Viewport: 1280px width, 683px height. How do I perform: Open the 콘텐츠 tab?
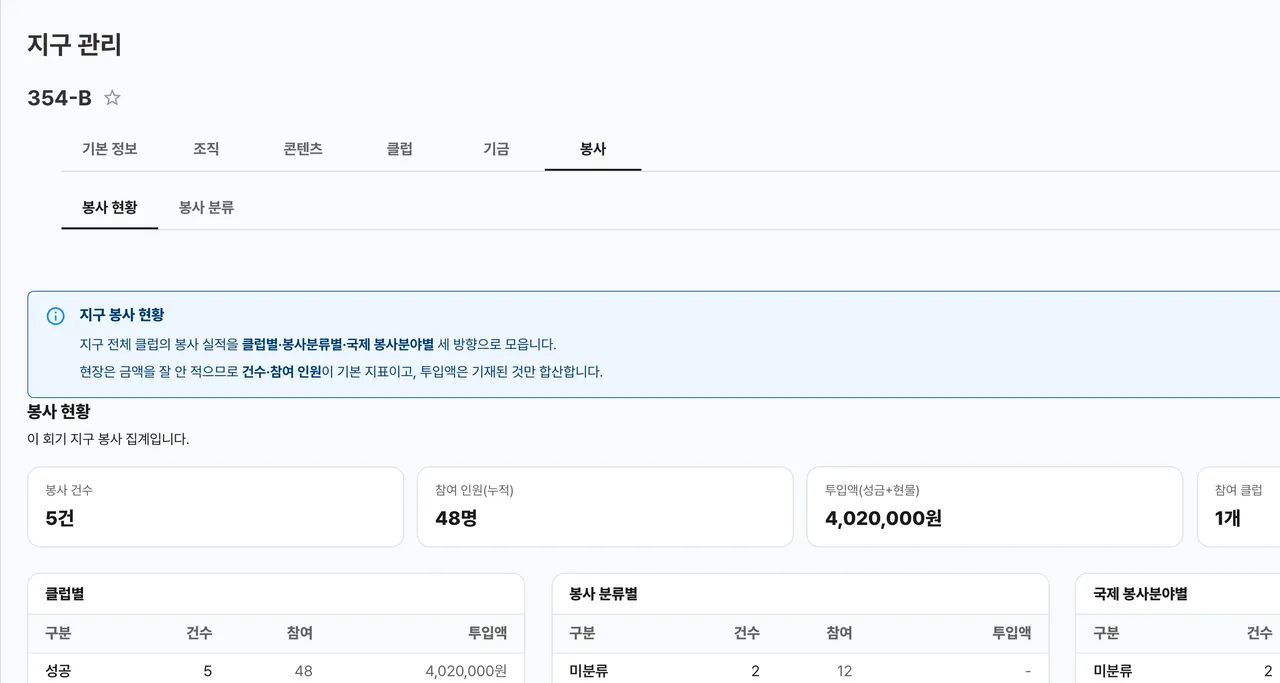tap(303, 149)
